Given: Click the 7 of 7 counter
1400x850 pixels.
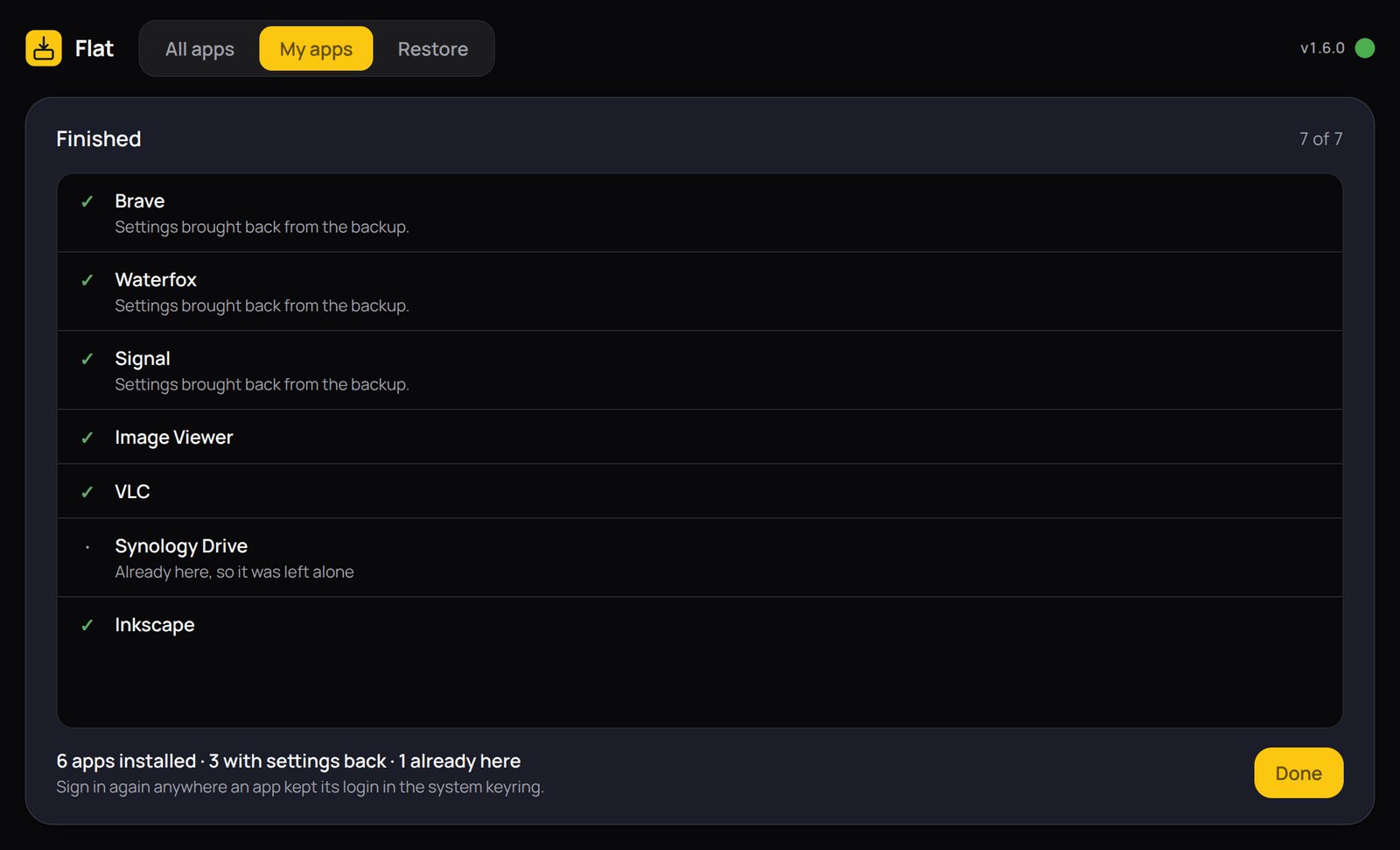Looking at the screenshot, I should 1320,138.
